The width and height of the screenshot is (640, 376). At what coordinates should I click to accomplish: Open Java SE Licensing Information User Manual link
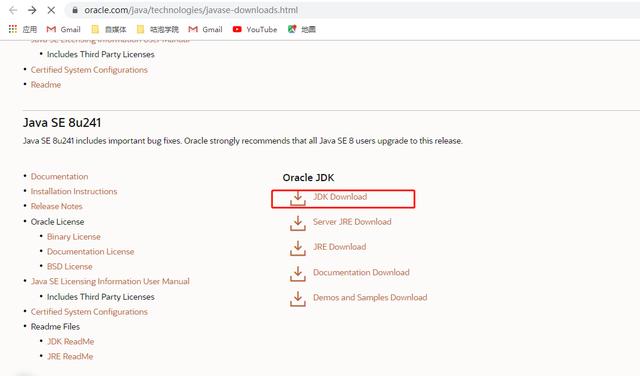(110, 281)
